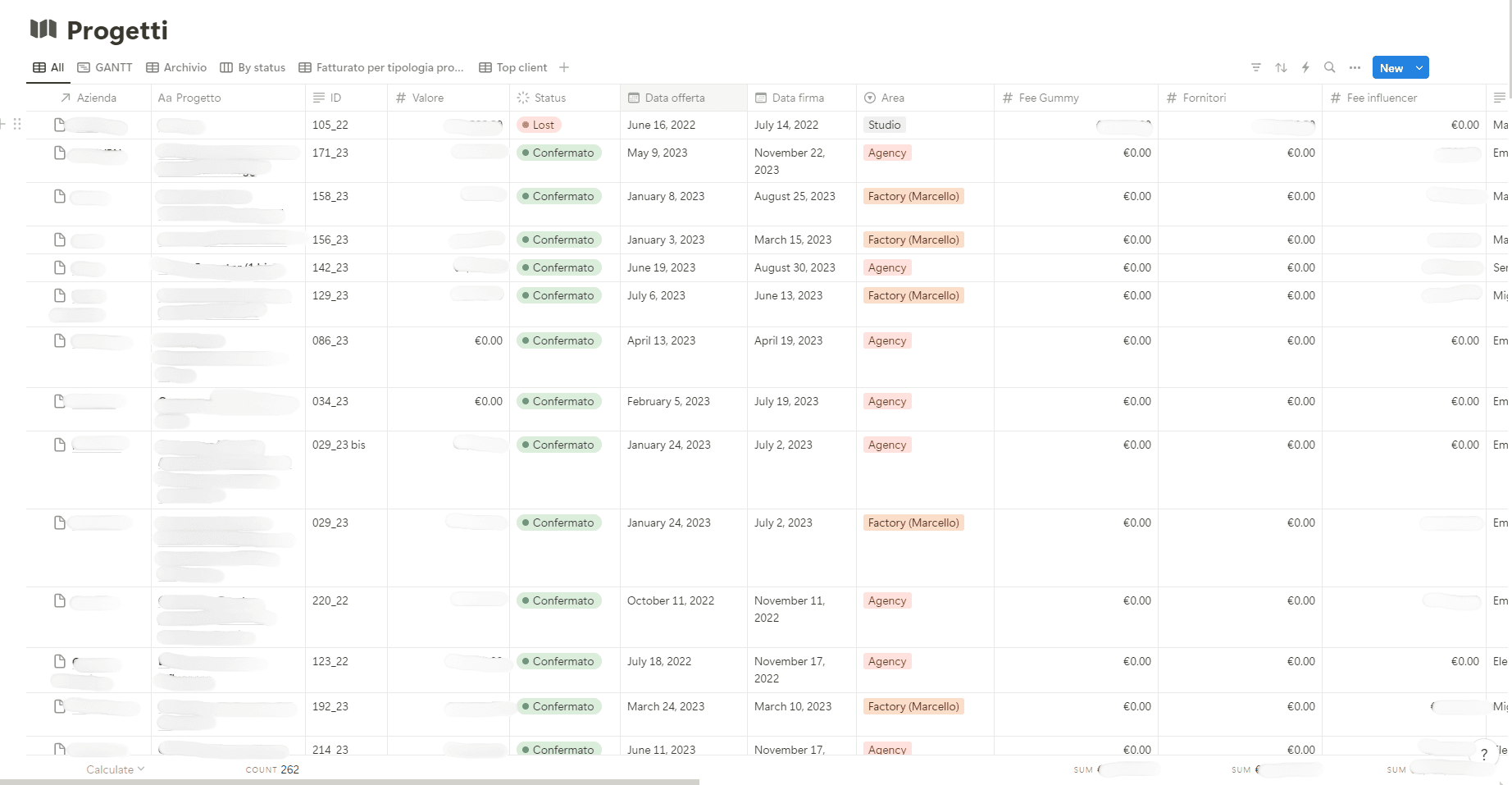This screenshot has width=1512, height=785.
Task: Click the drag handle beside row 105_22
Action: (x=17, y=124)
